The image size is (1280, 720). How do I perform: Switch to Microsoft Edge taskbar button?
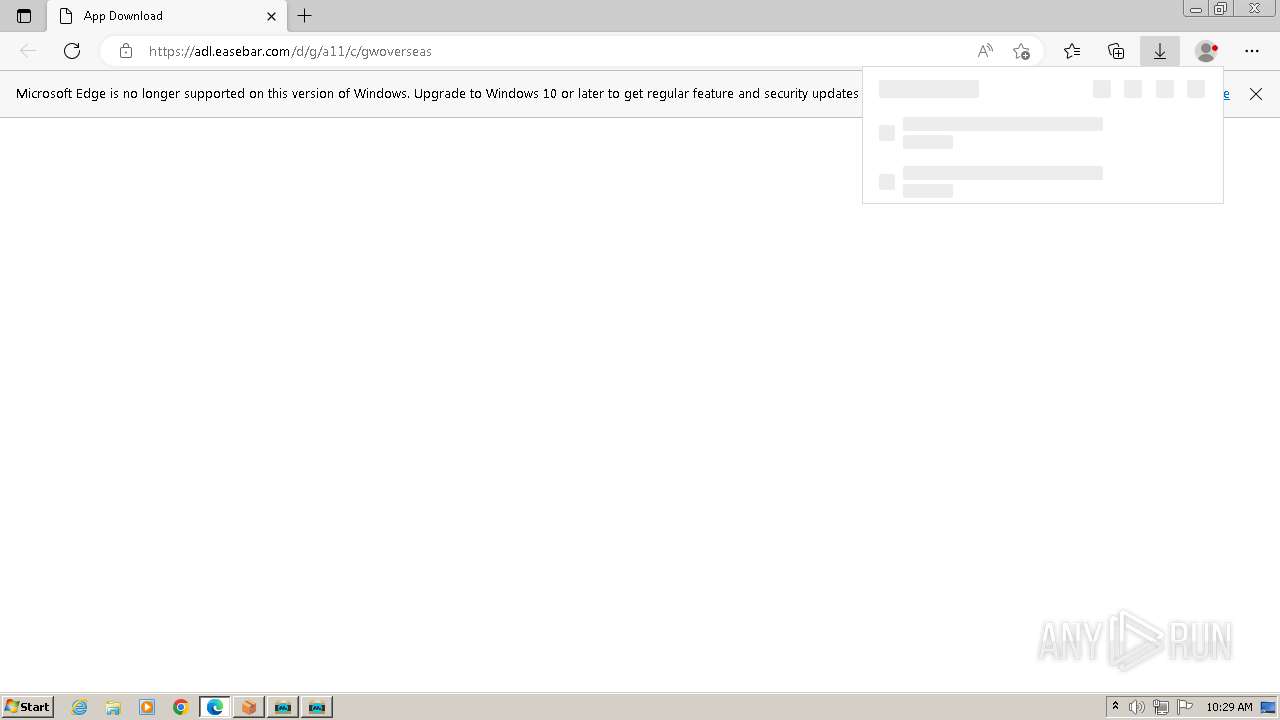coord(215,707)
